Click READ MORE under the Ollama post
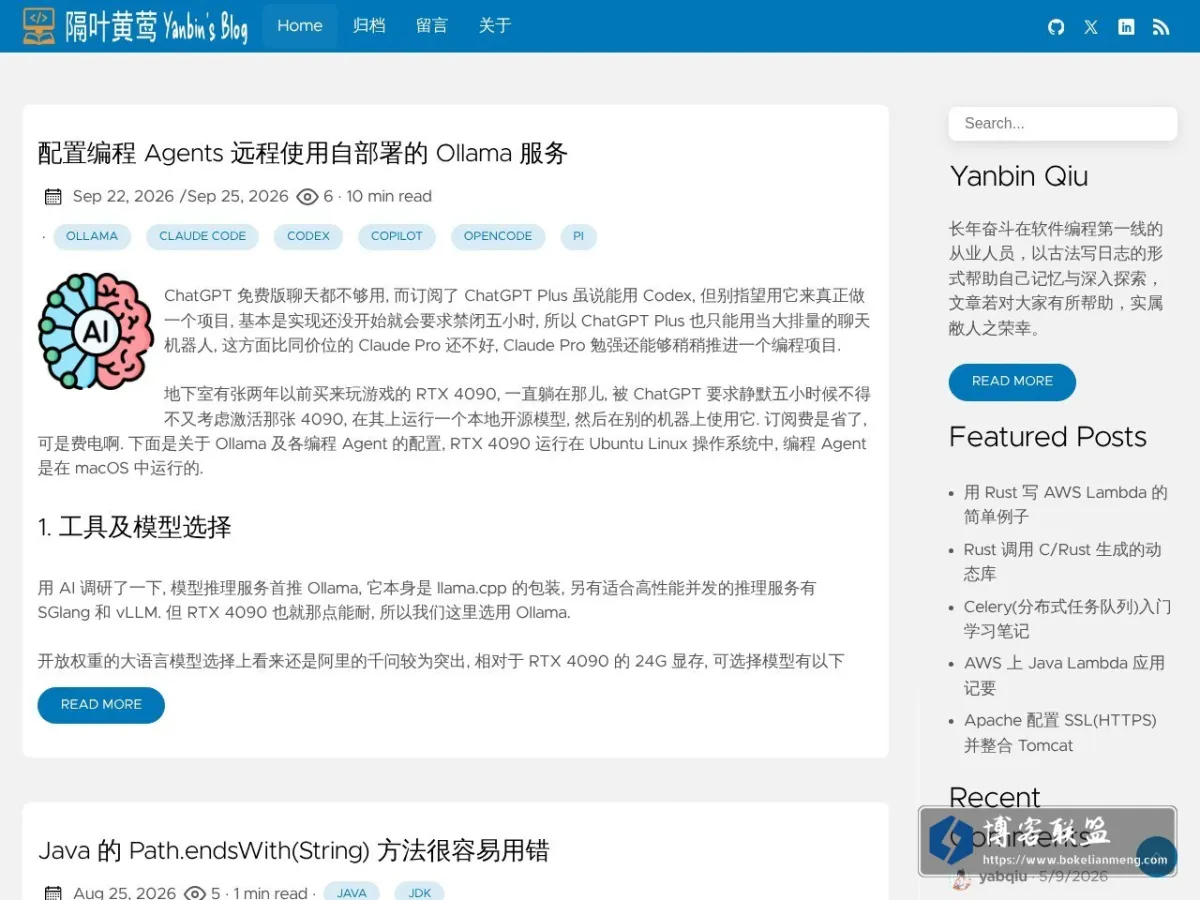Image resolution: width=1200 pixels, height=900 pixels. (101, 705)
